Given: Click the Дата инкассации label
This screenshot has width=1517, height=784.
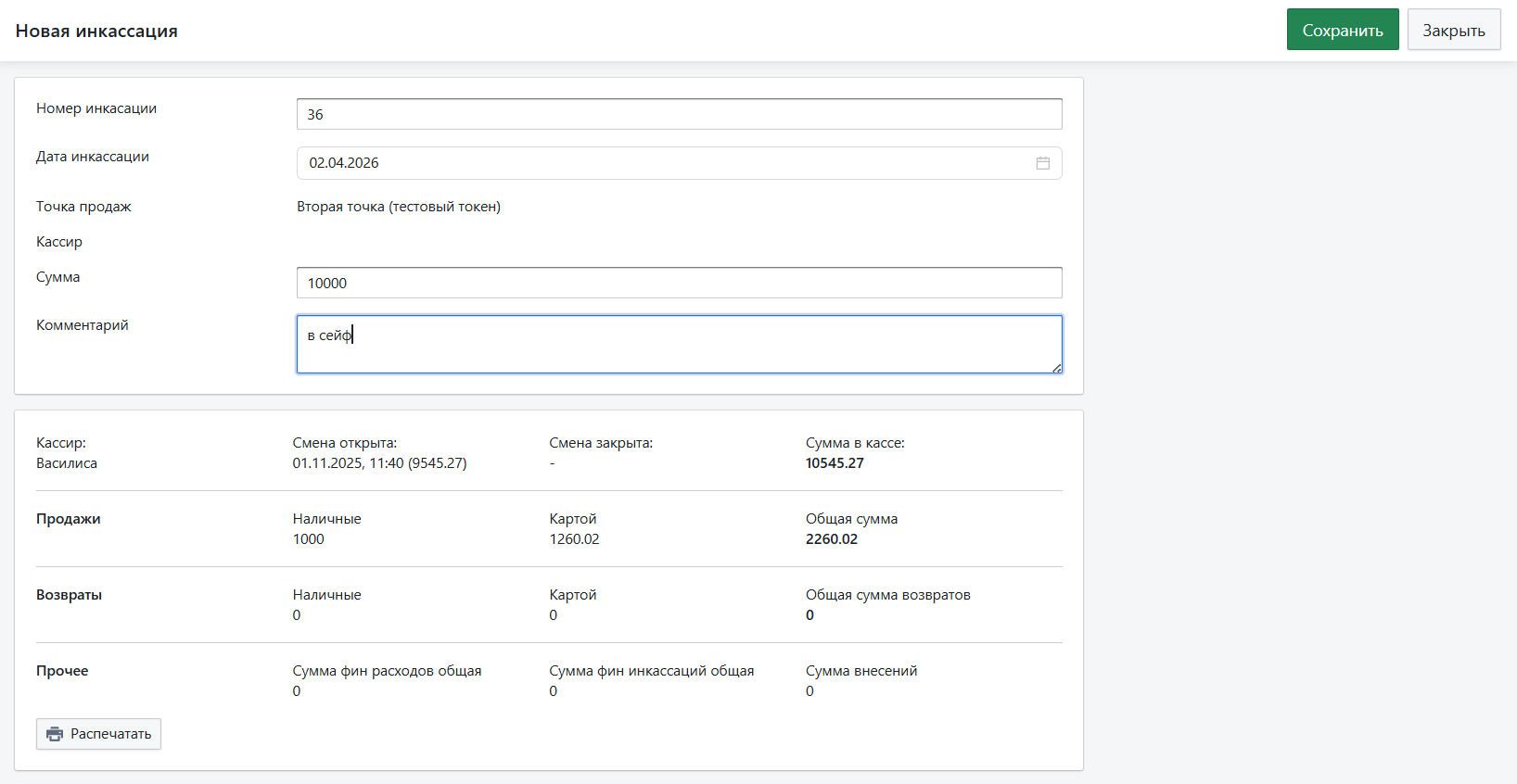Looking at the screenshot, I should (x=93, y=157).
